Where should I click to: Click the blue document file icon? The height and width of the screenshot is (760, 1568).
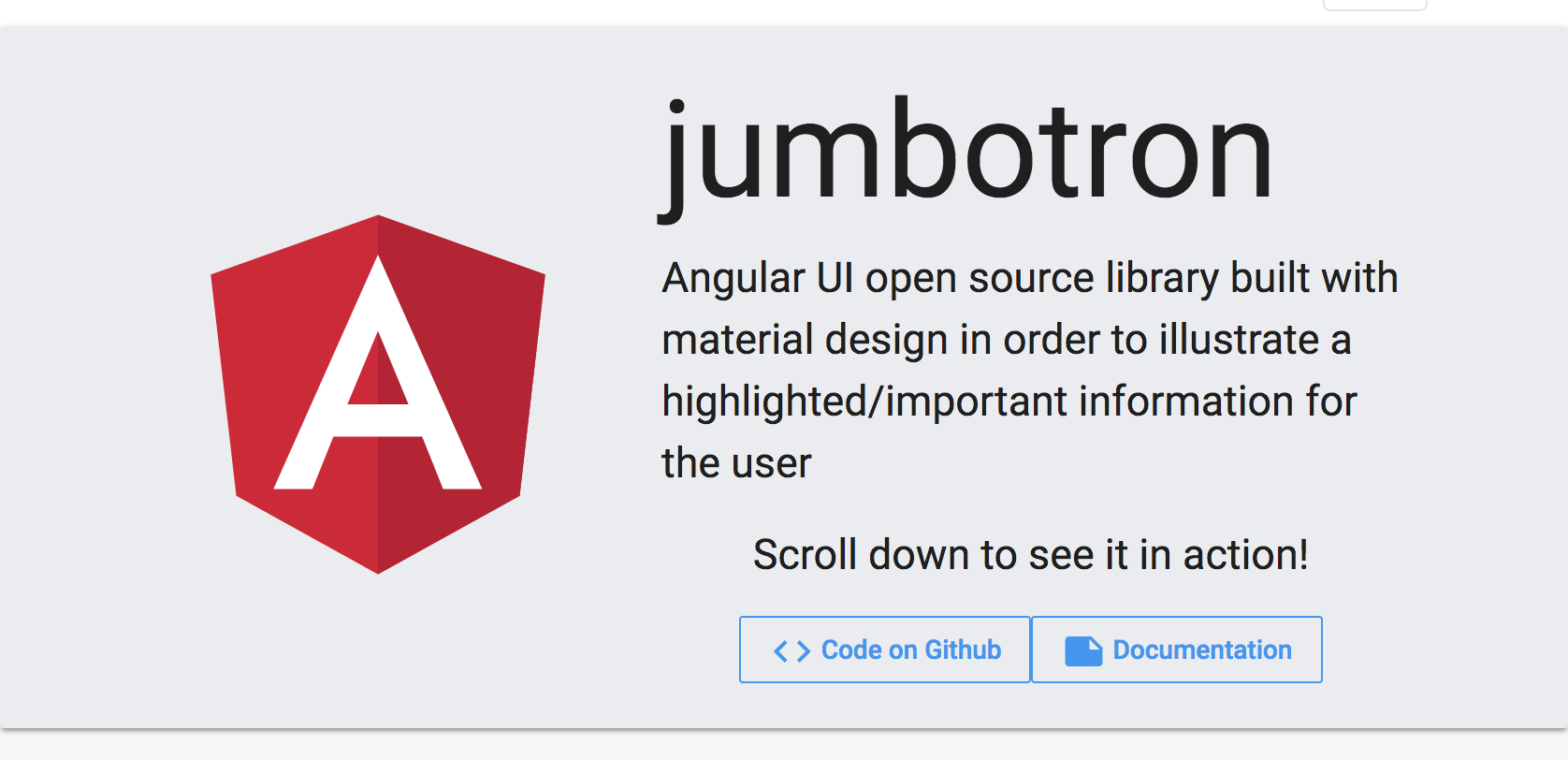1083,650
